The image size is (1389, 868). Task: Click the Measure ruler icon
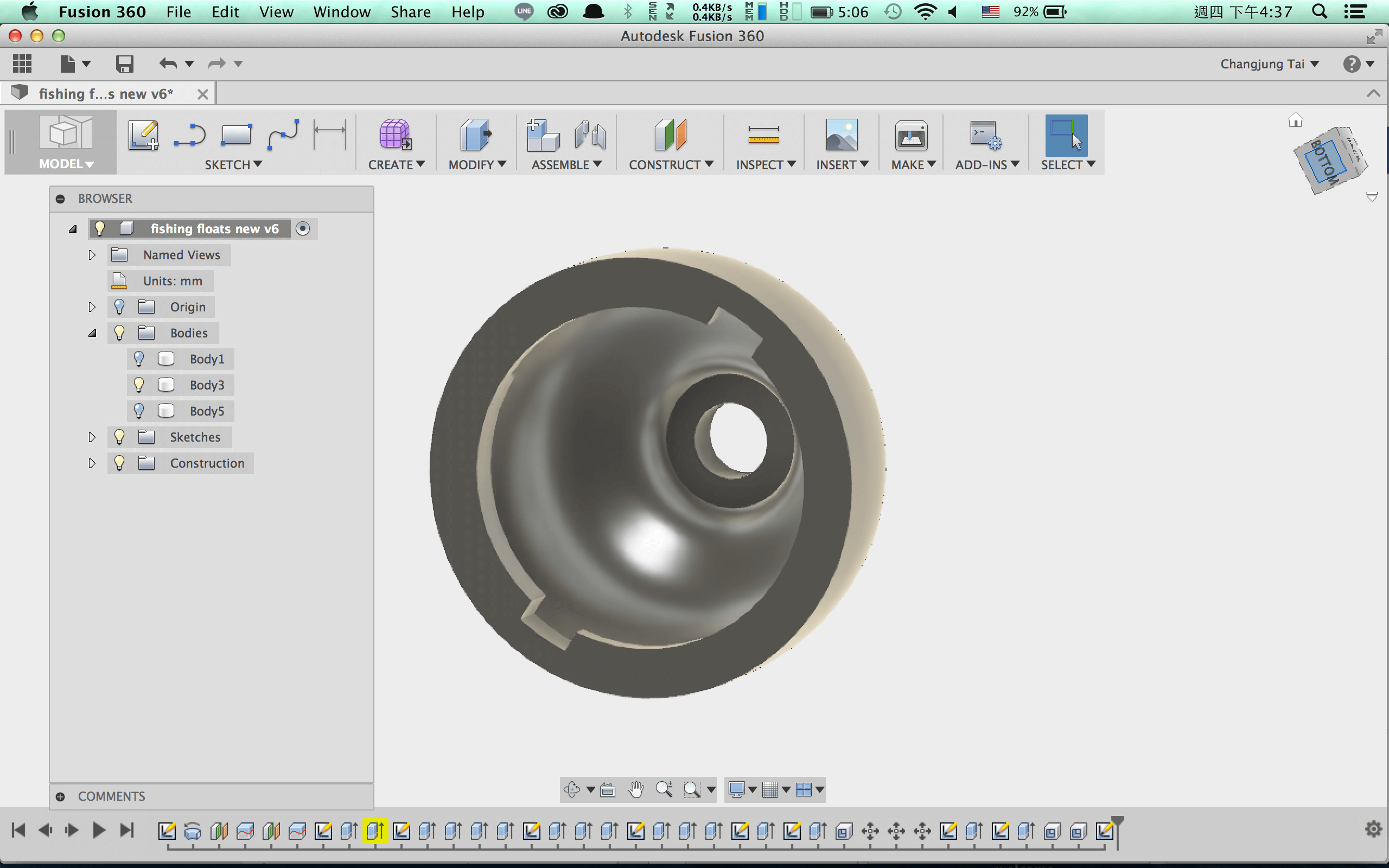764,135
